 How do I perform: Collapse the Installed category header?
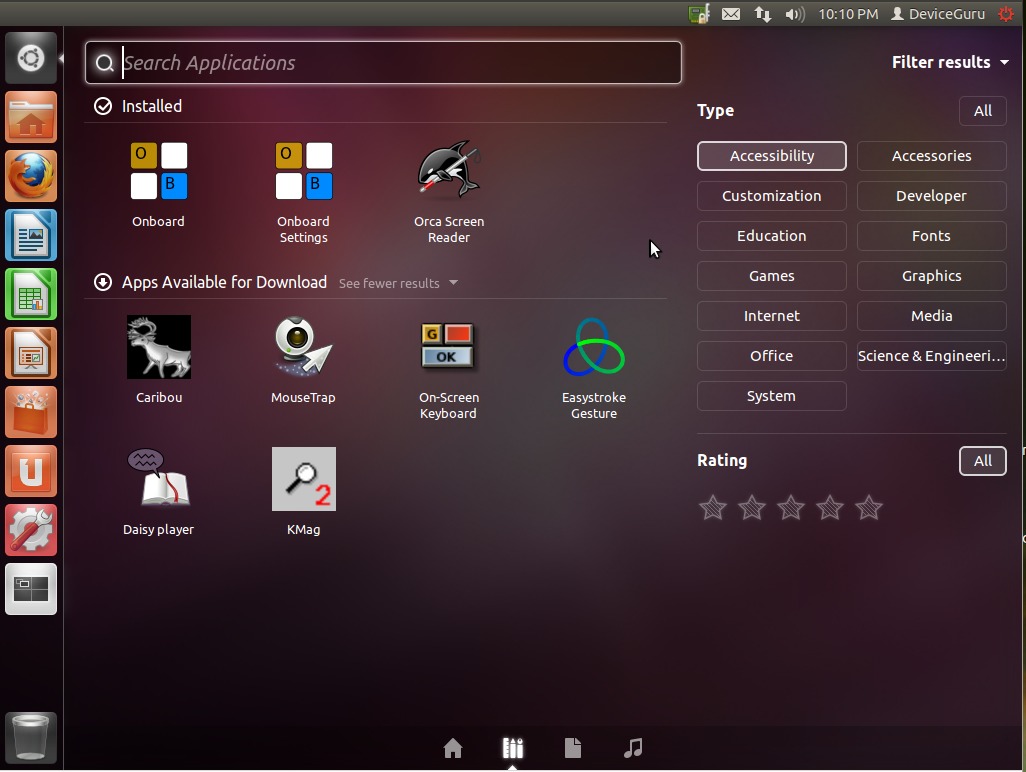click(138, 106)
